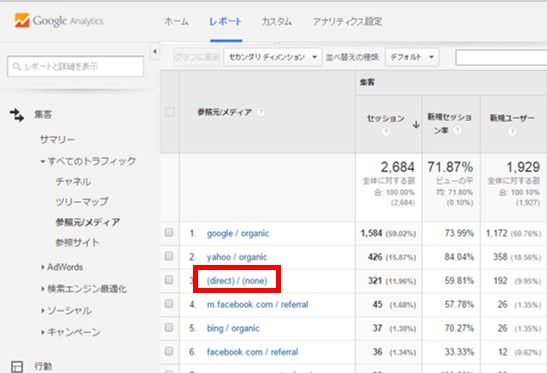Open the m.facebook.com / referral link

[x=257, y=305]
